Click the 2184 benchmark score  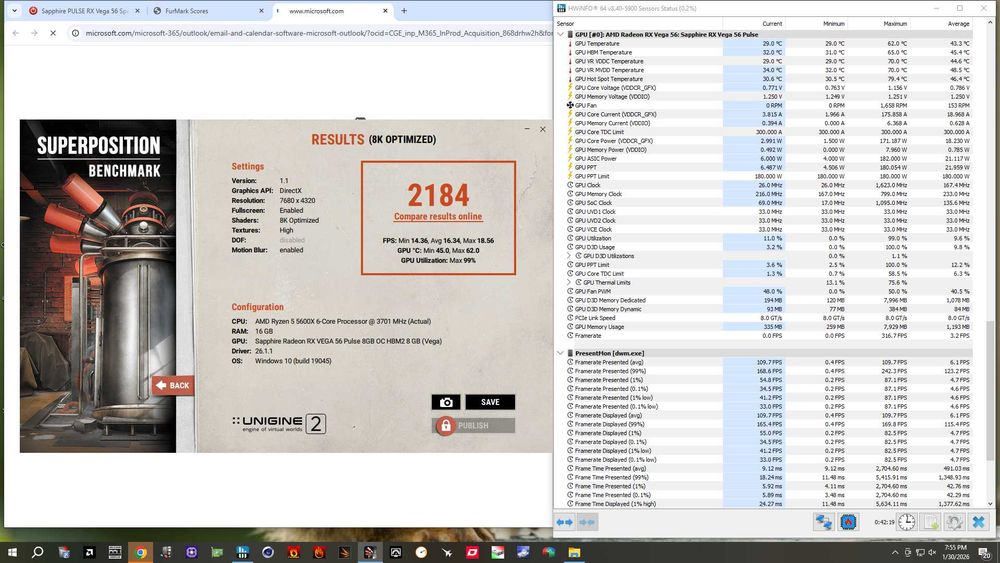(438, 195)
